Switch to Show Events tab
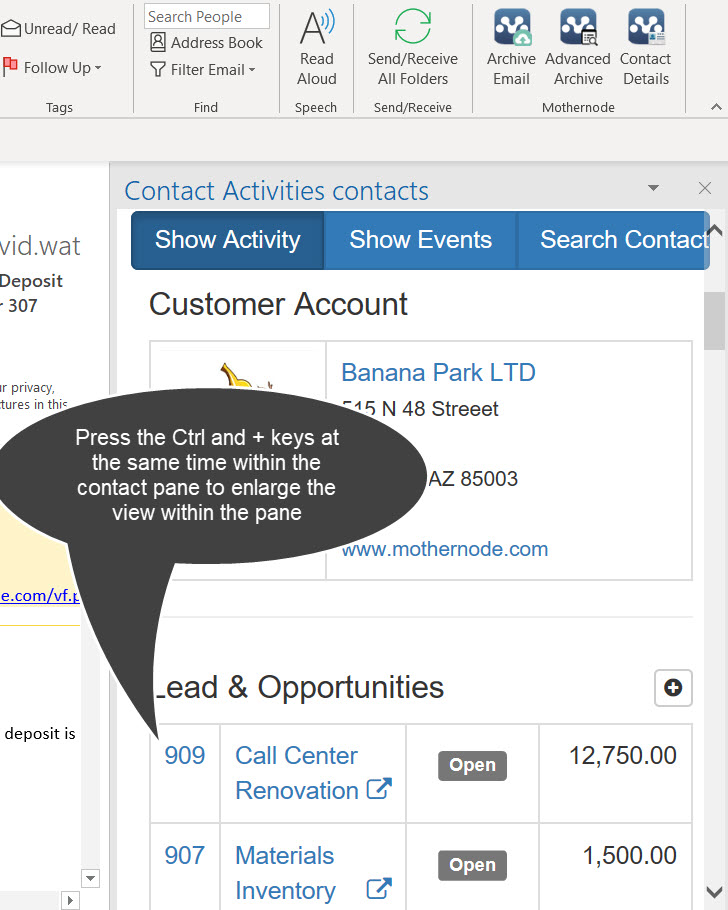 click(420, 240)
